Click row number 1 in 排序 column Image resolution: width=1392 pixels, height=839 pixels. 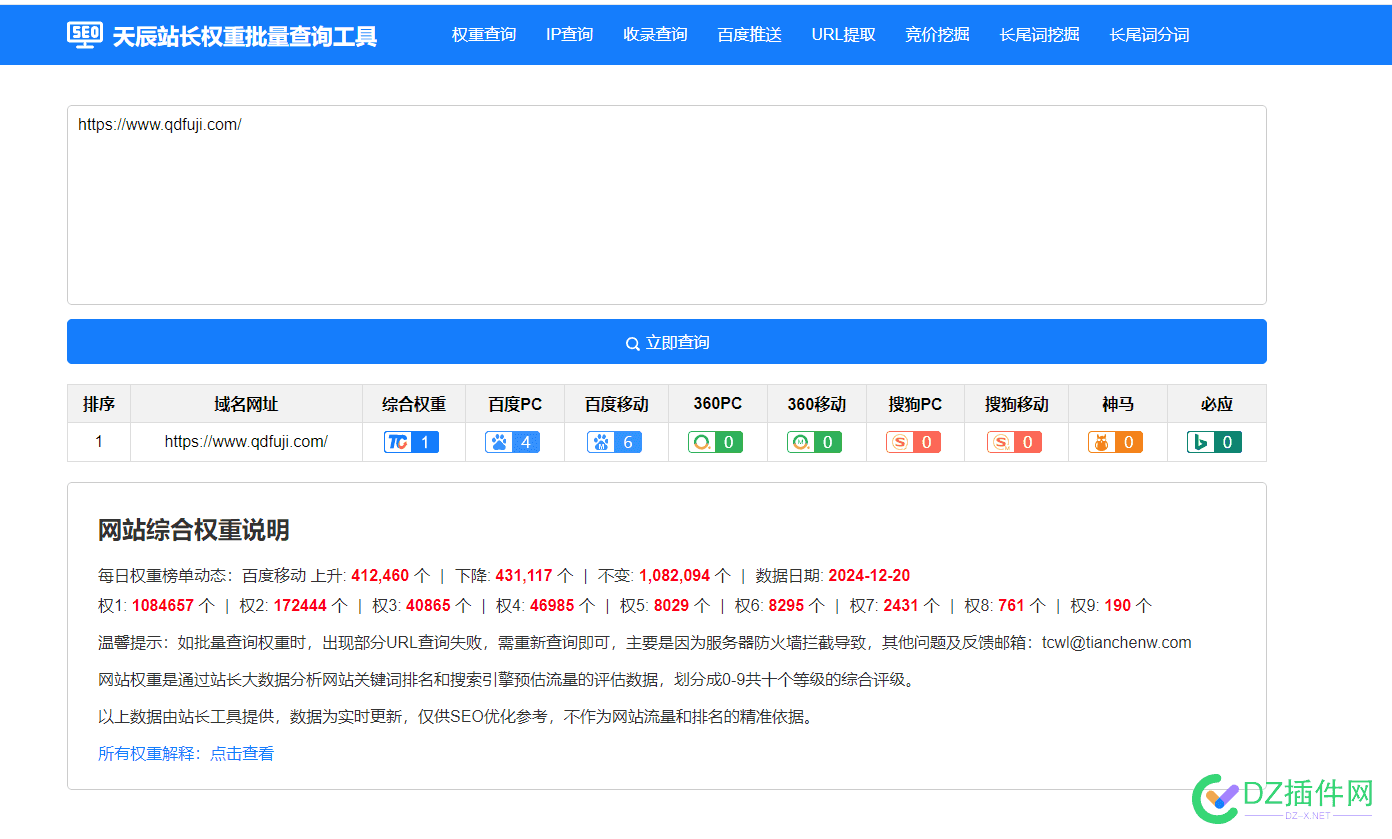pyautogui.click(x=99, y=441)
